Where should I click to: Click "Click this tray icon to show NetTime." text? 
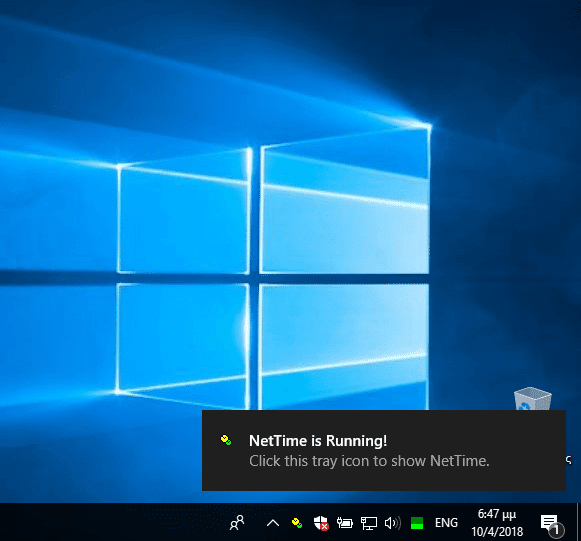(x=369, y=461)
